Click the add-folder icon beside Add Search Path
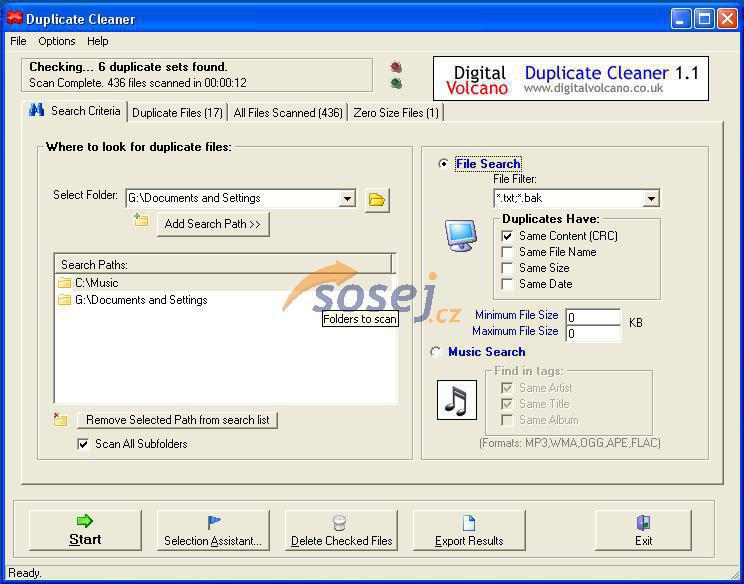 click(x=141, y=220)
